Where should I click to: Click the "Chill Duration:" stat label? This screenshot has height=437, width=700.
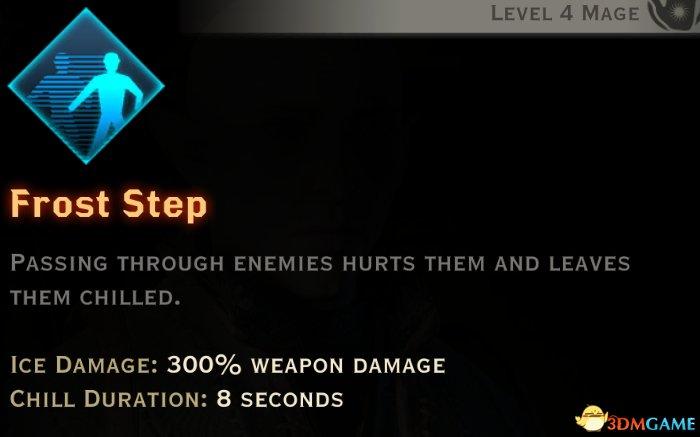[x=109, y=399]
